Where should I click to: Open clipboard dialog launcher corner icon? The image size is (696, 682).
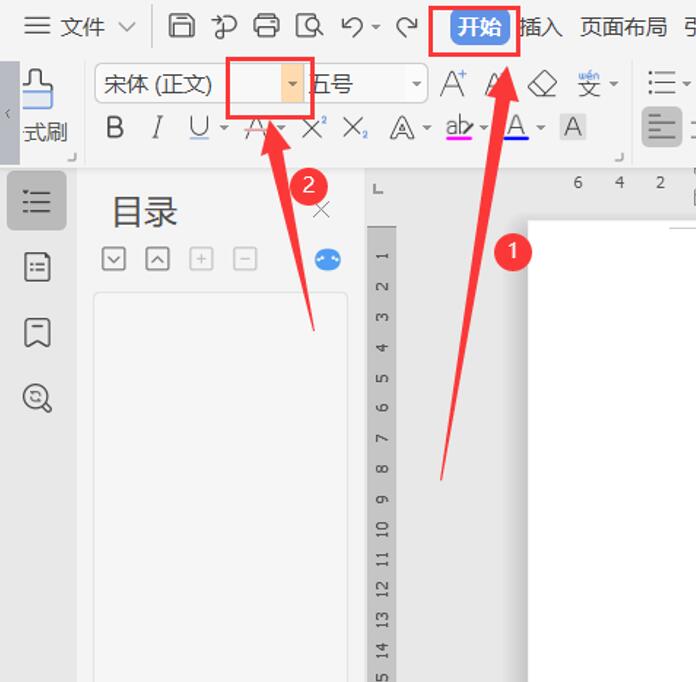(72, 157)
